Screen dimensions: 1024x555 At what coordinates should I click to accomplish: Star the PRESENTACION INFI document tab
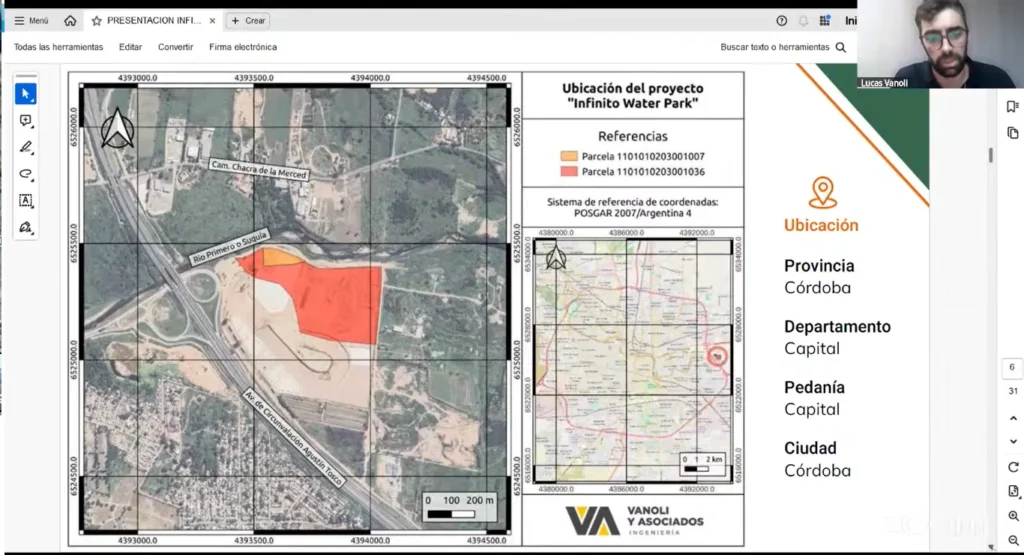point(96,20)
